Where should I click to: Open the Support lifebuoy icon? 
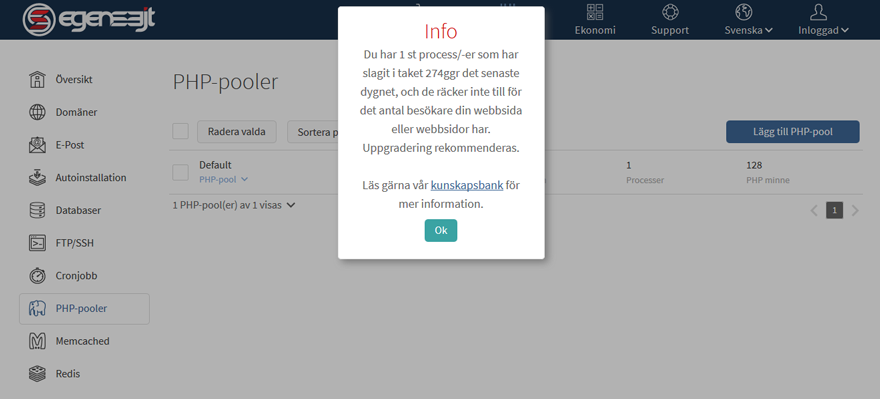(x=670, y=12)
